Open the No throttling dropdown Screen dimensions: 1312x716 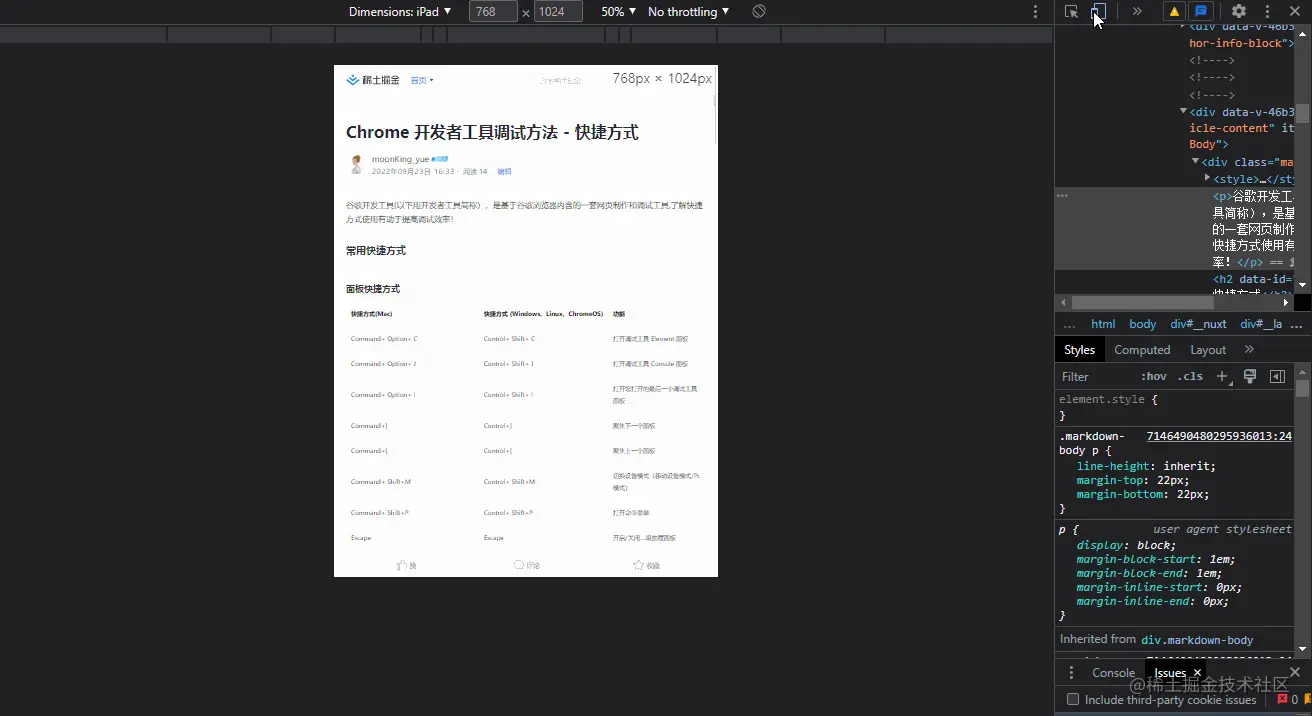(x=688, y=12)
